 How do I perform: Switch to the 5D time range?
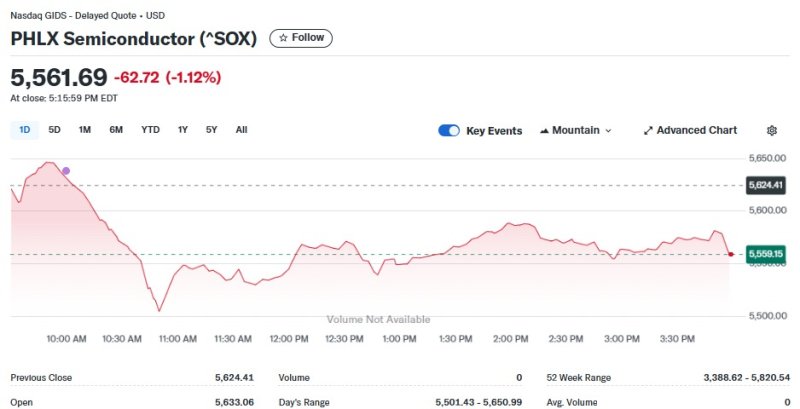click(x=54, y=129)
